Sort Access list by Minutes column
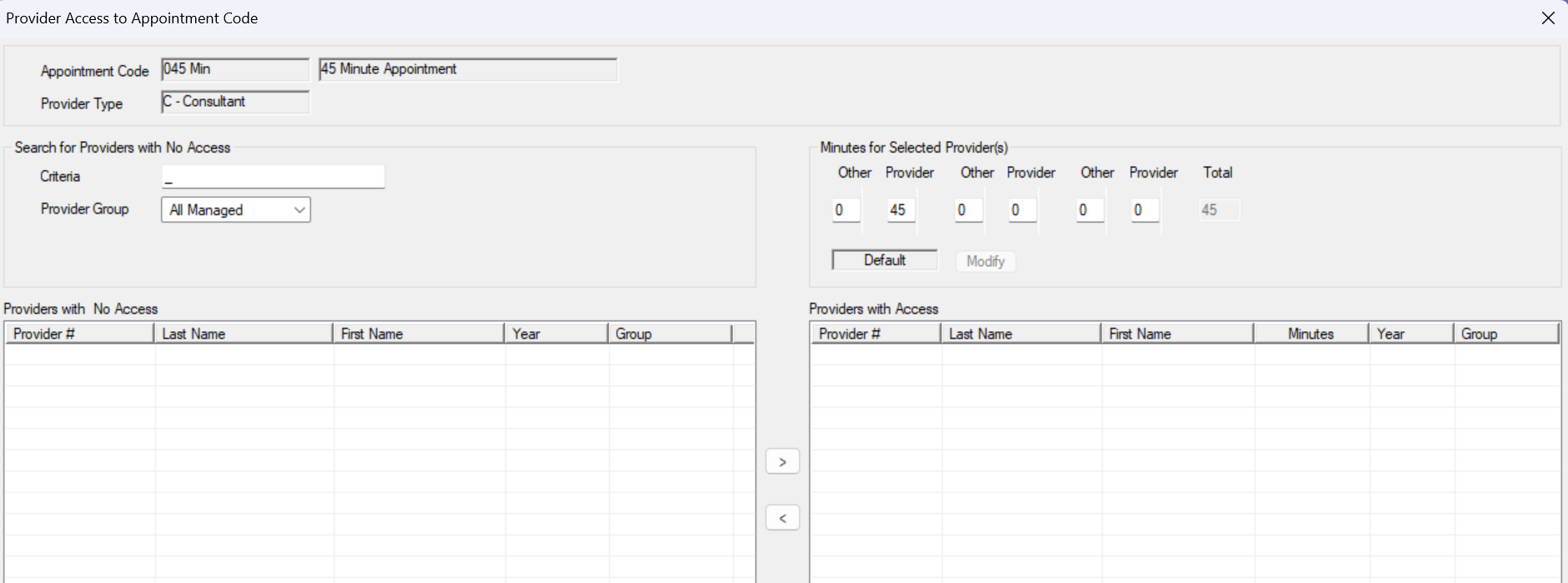This screenshot has height=583, width=1568. click(1310, 334)
